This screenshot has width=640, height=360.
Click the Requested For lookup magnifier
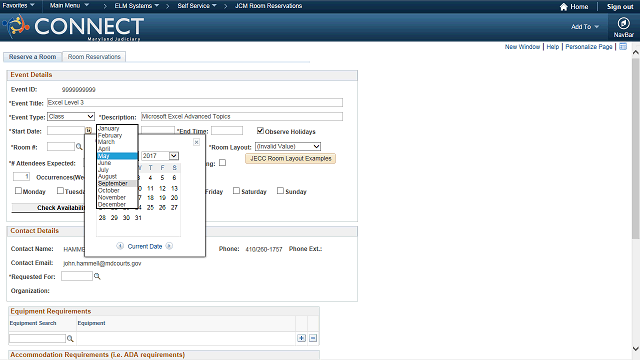point(97,276)
